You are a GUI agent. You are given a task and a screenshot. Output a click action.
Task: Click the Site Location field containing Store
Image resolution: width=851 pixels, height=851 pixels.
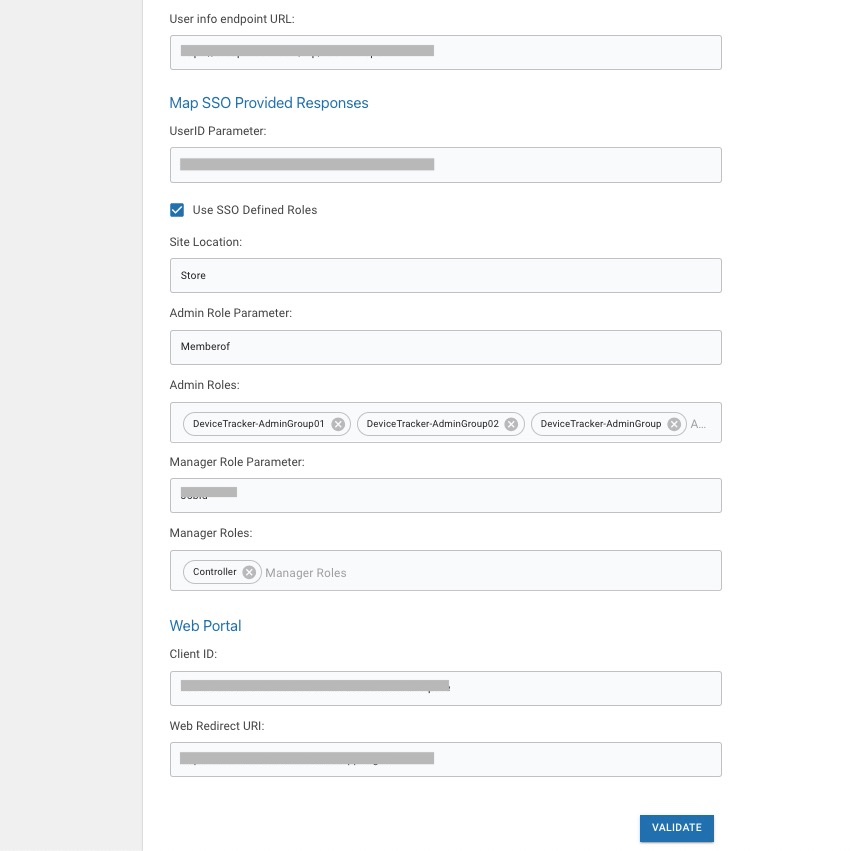pos(445,275)
